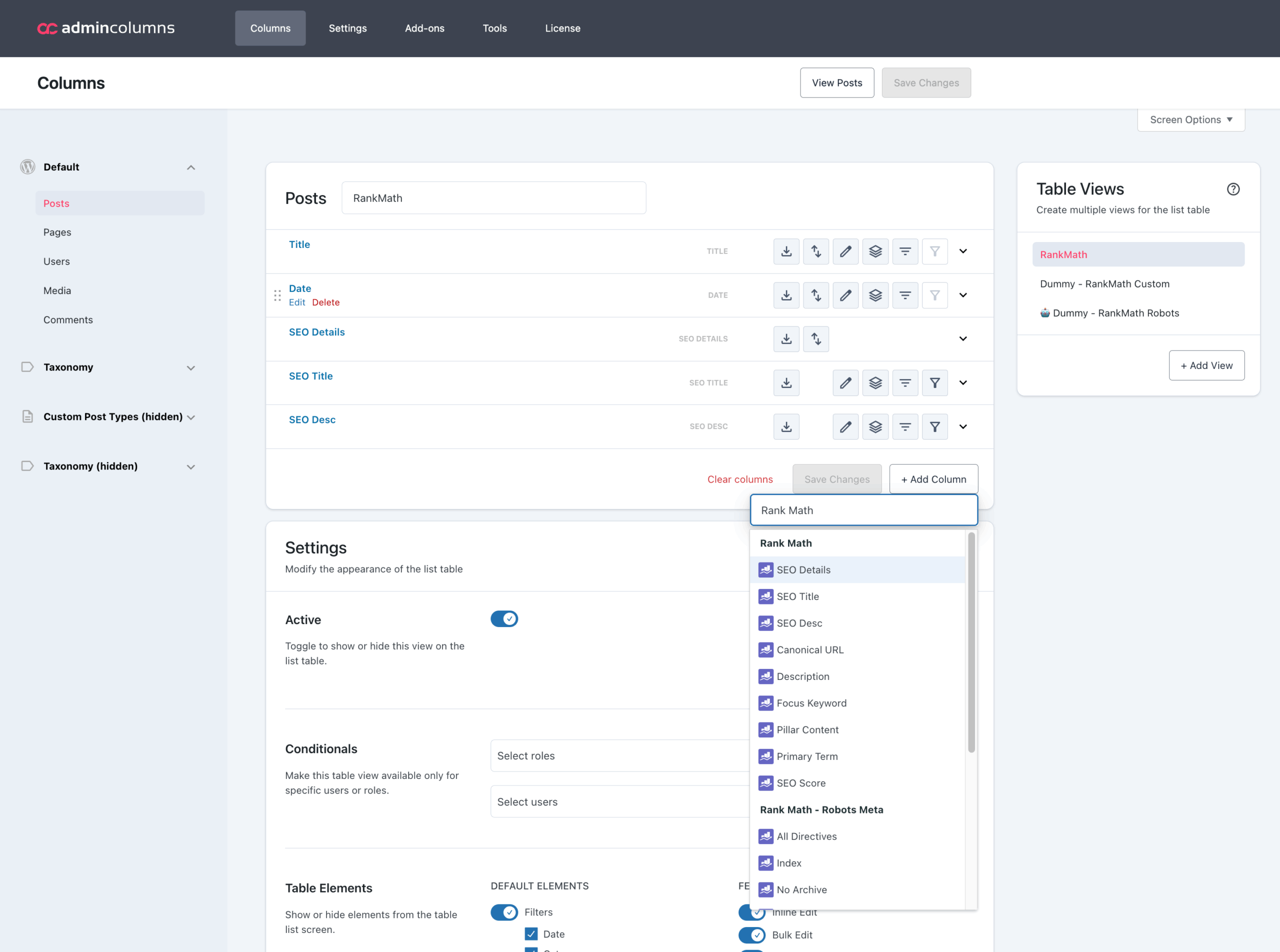Disable the Filters toggle
The width and height of the screenshot is (1280, 952).
pos(503,912)
